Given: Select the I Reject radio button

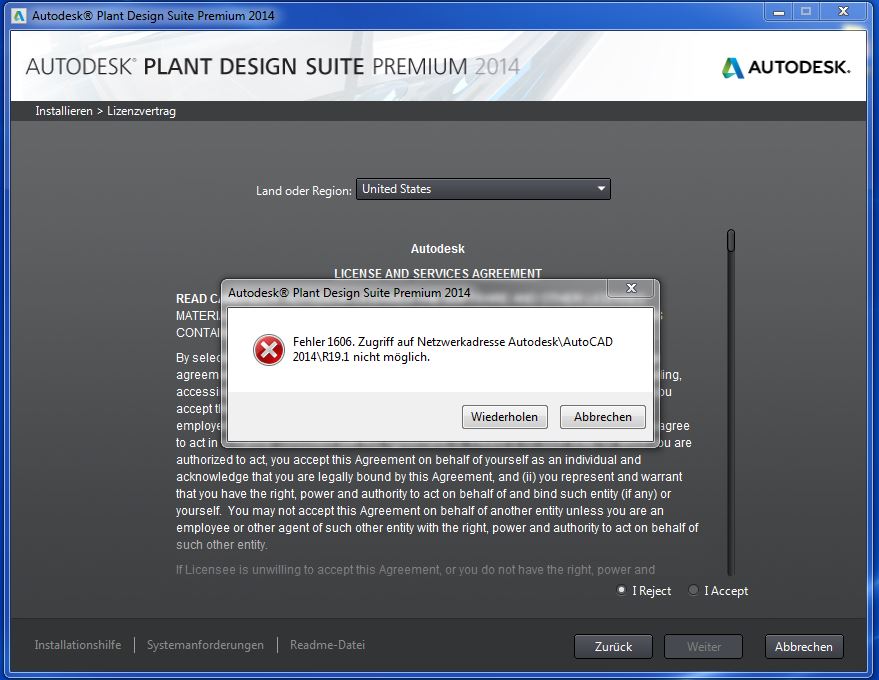Looking at the screenshot, I should pyautogui.click(x=621, y=590).
